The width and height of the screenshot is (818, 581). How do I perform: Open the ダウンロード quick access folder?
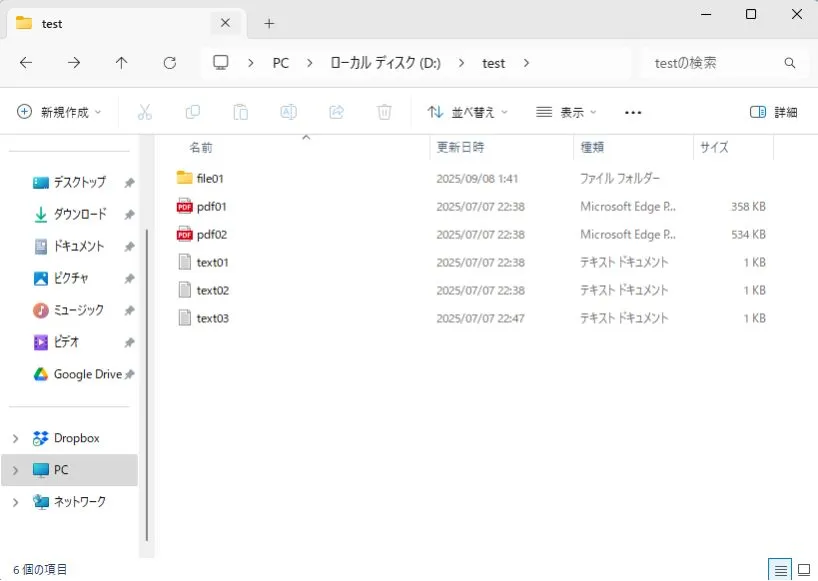point(79,214)
